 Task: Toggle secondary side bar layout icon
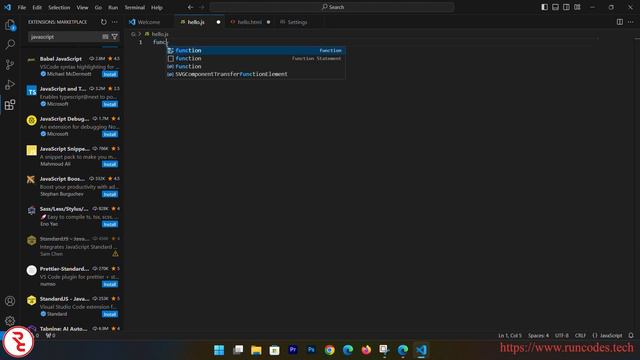[x=566, y=7]
